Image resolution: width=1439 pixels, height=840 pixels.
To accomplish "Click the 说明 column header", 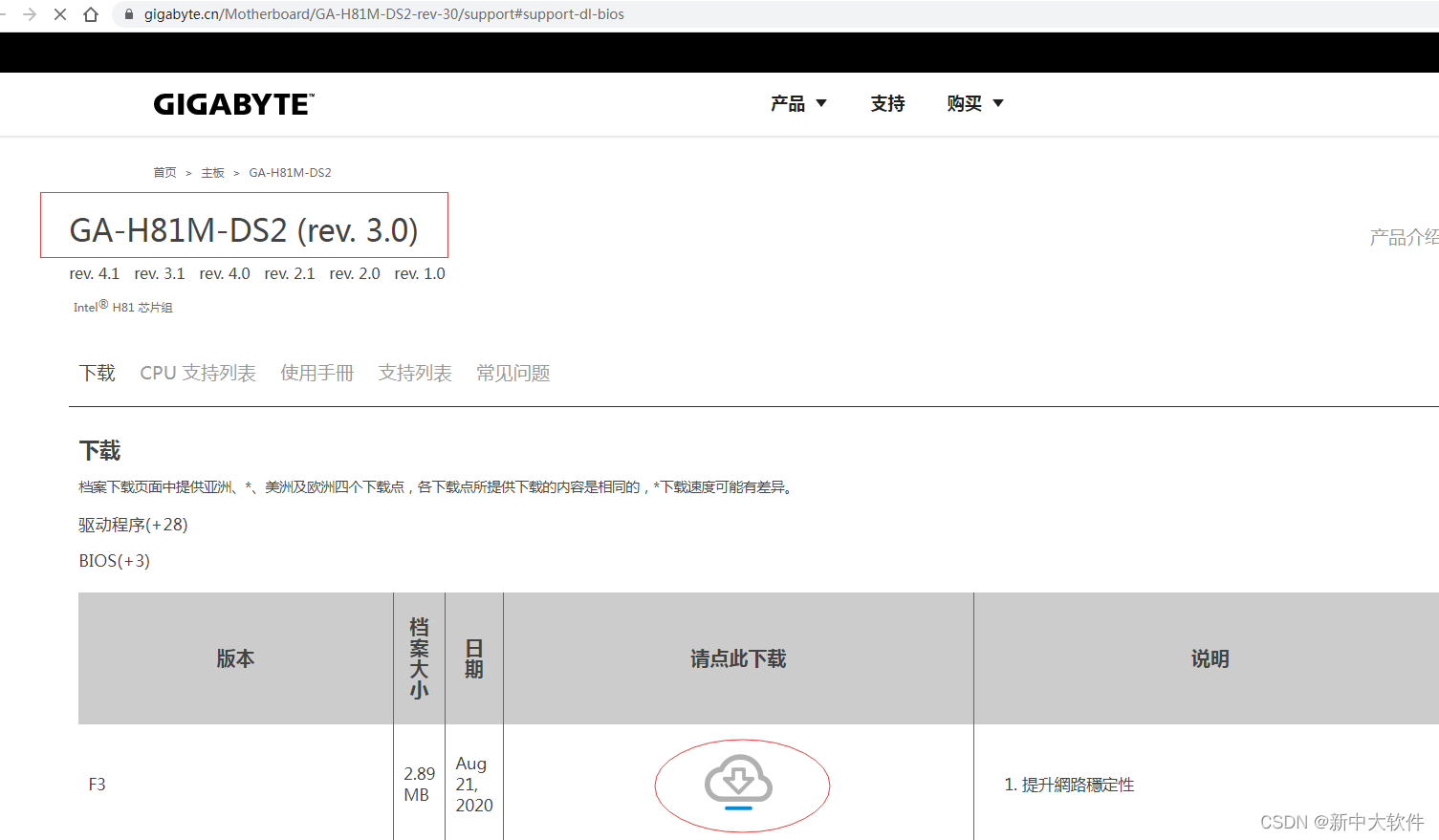I will pos(1210,658).
